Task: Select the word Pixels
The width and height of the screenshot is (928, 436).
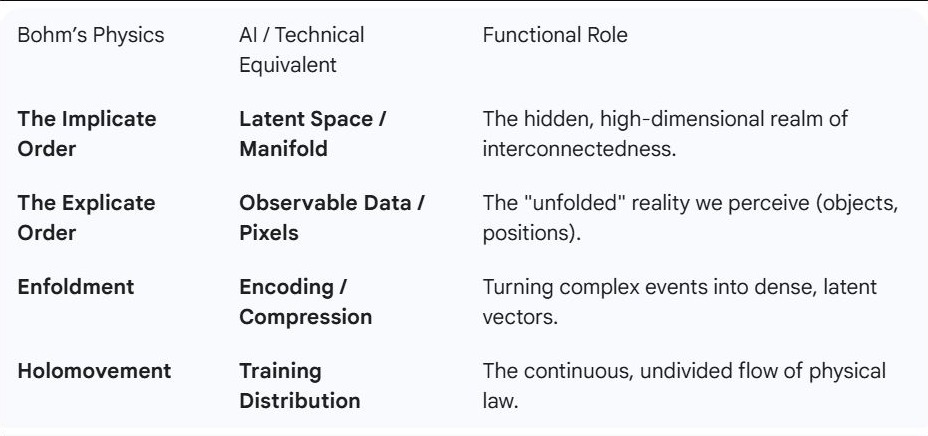Action: (269, 232)
